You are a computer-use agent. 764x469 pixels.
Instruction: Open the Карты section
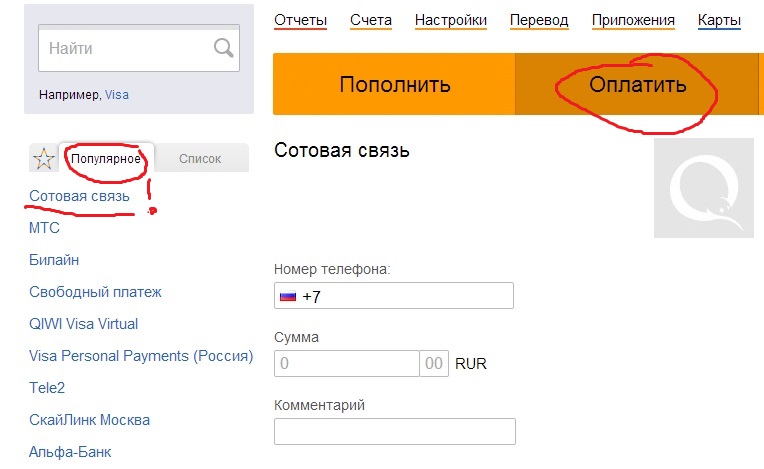click(720, 20)
